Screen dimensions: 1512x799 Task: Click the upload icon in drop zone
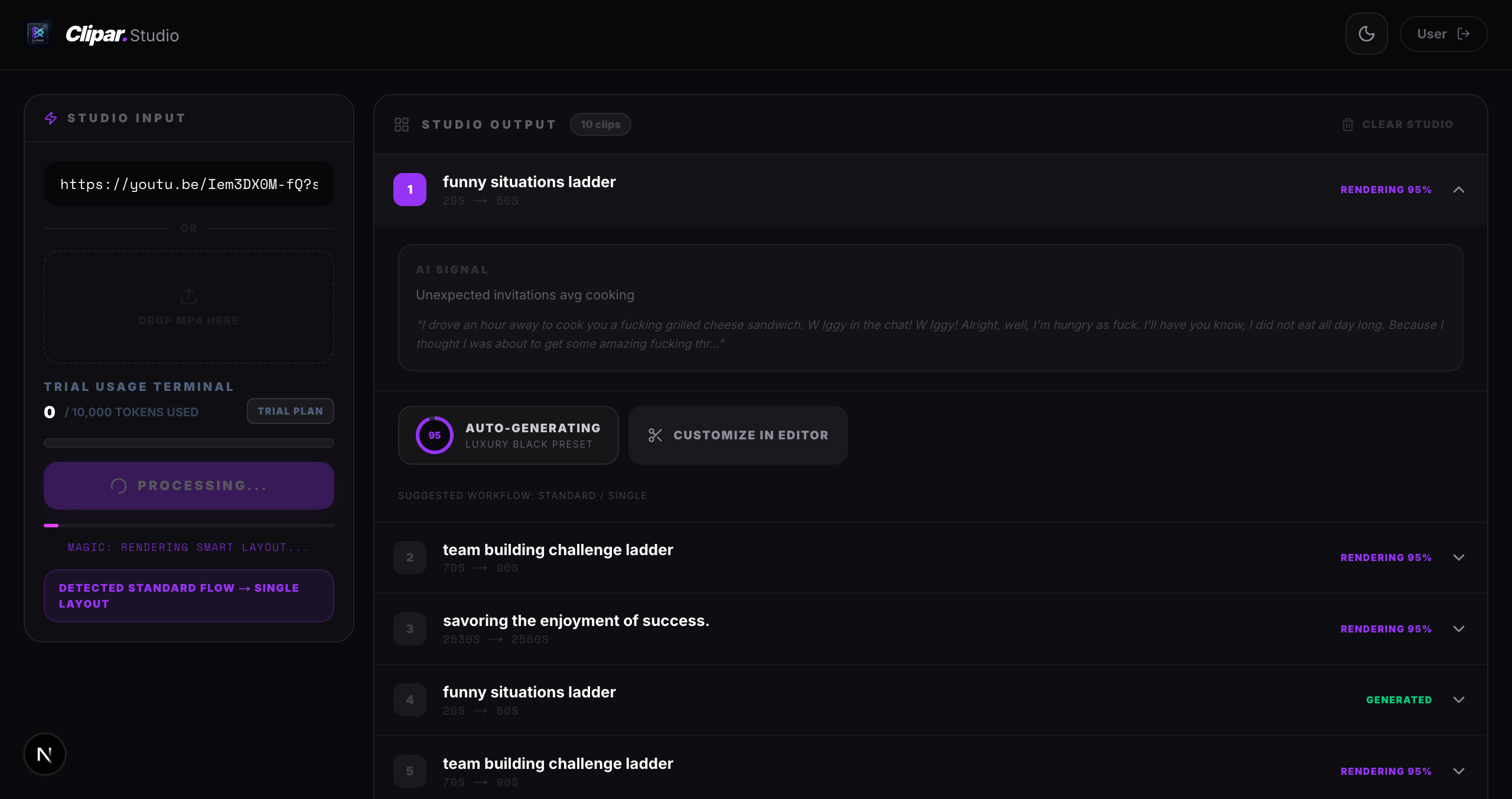pos(188,296)
